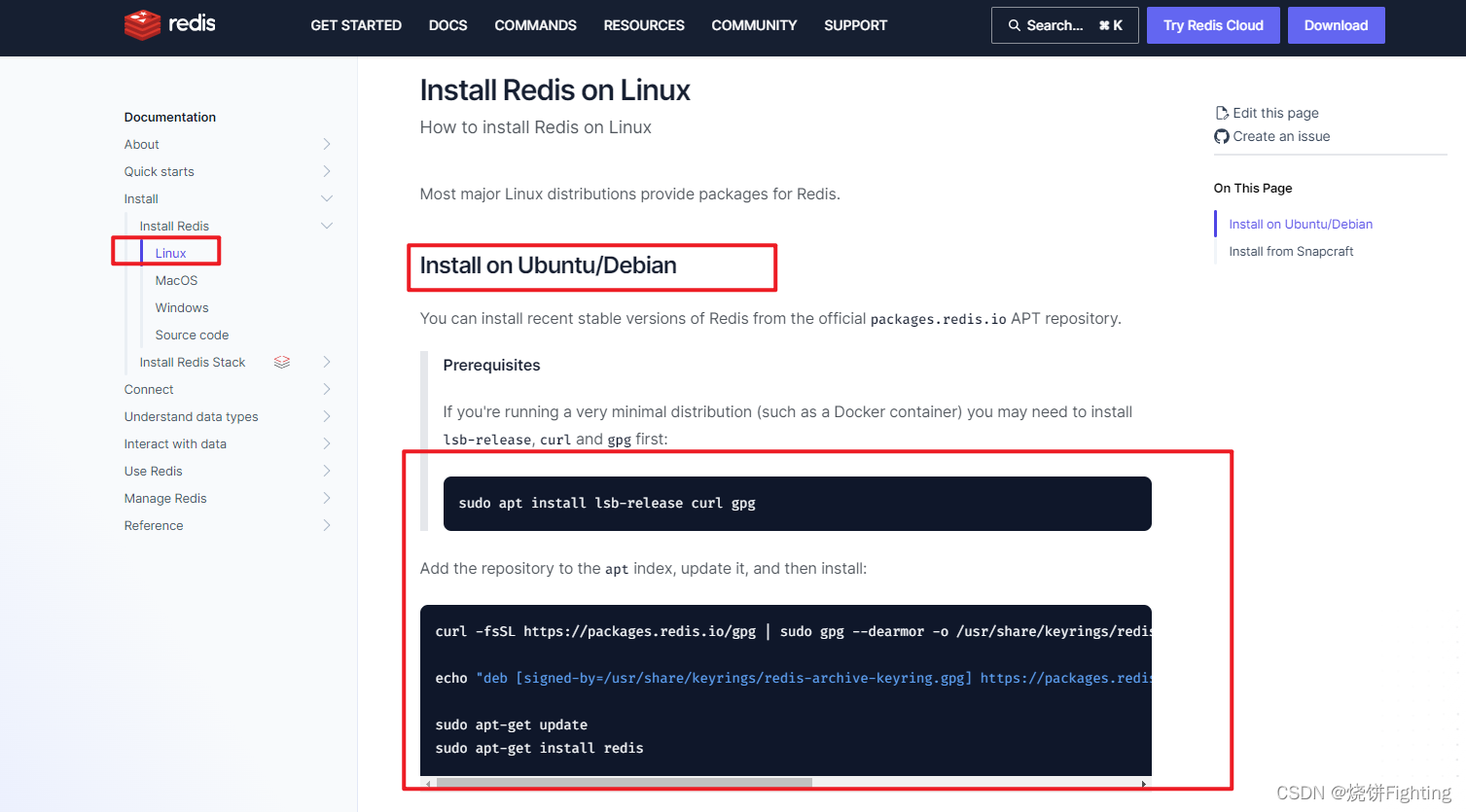Image resolution: width=1466 pixels, height=812 pixels.
Task: Open the COMMANDS menu item
Action: pyautogui.click(x=535, y=25)
